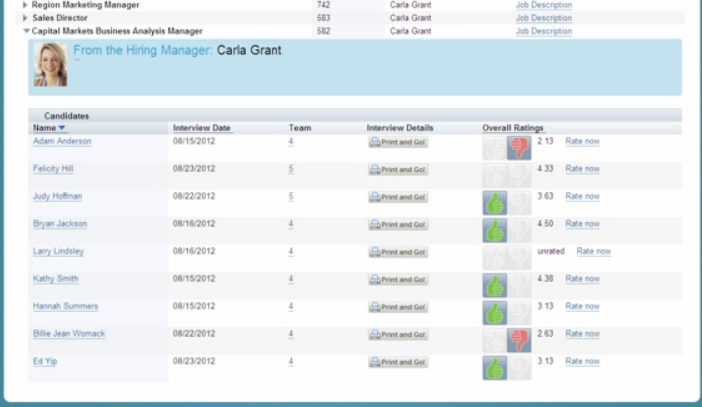Expand the Sales Director row
This screenshot has width=702, height=407.
click(25, 18)
